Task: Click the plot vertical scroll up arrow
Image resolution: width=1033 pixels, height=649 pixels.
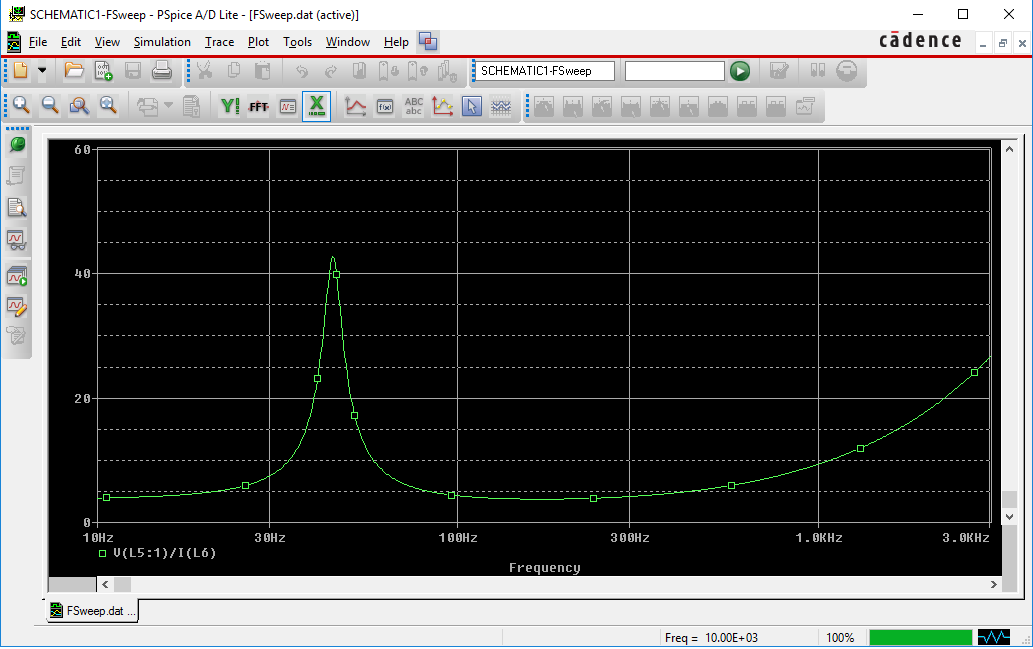Action: pyautogui.click(x=1009, y=150)
